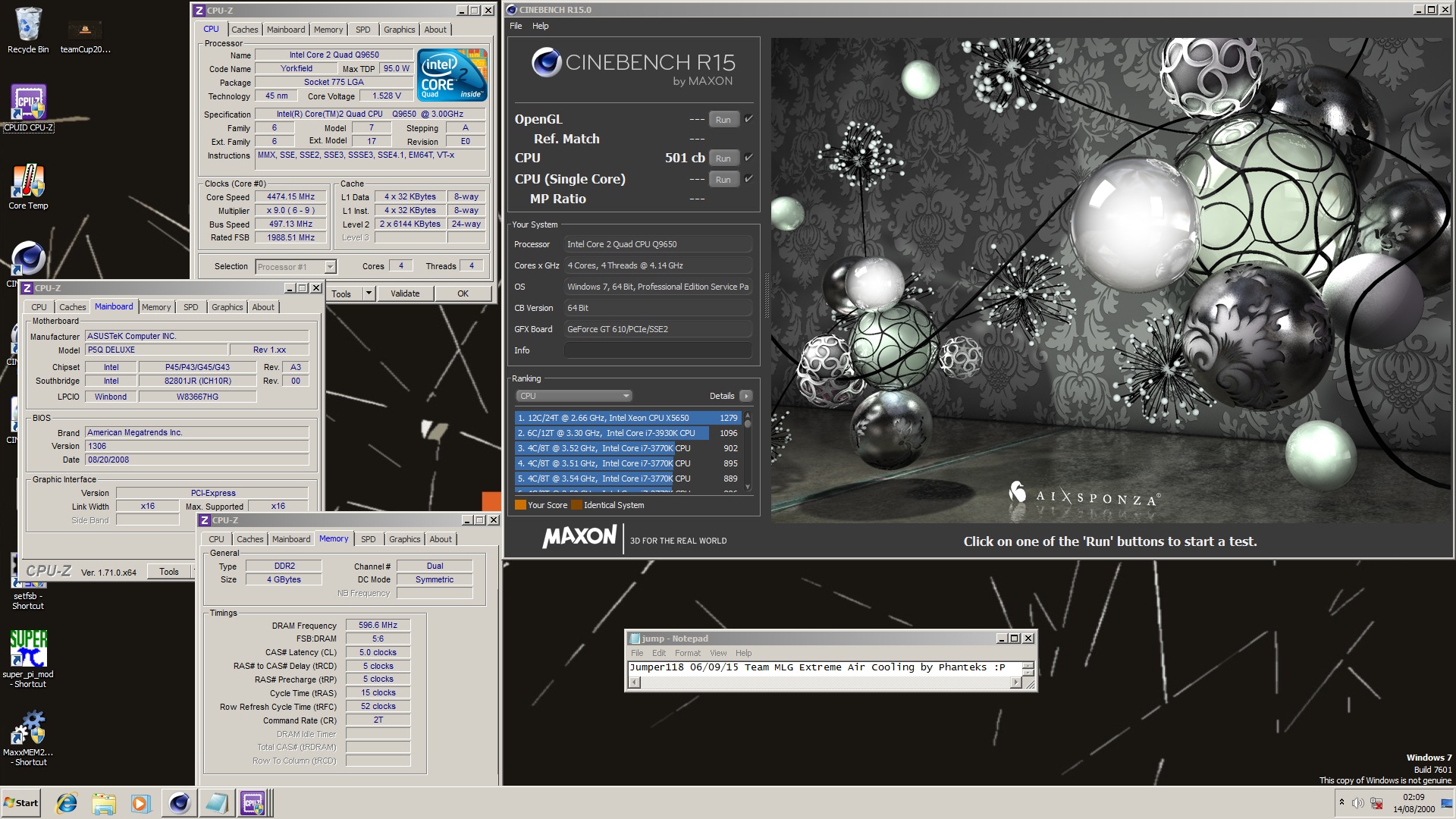Image resolution: width=1456 pixels, height=819 pixels.
Task: Open the Format menu in Notepad
Action: pos(688,653)
